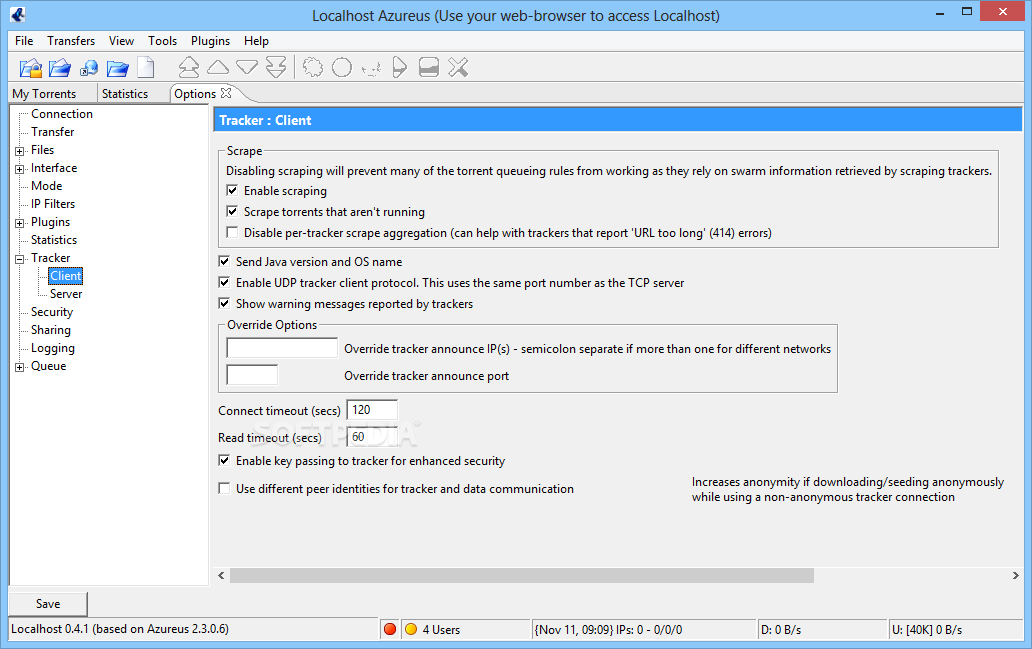Select Server under Tracker
The image size is (1032, 649).
[x=66, y=294]
